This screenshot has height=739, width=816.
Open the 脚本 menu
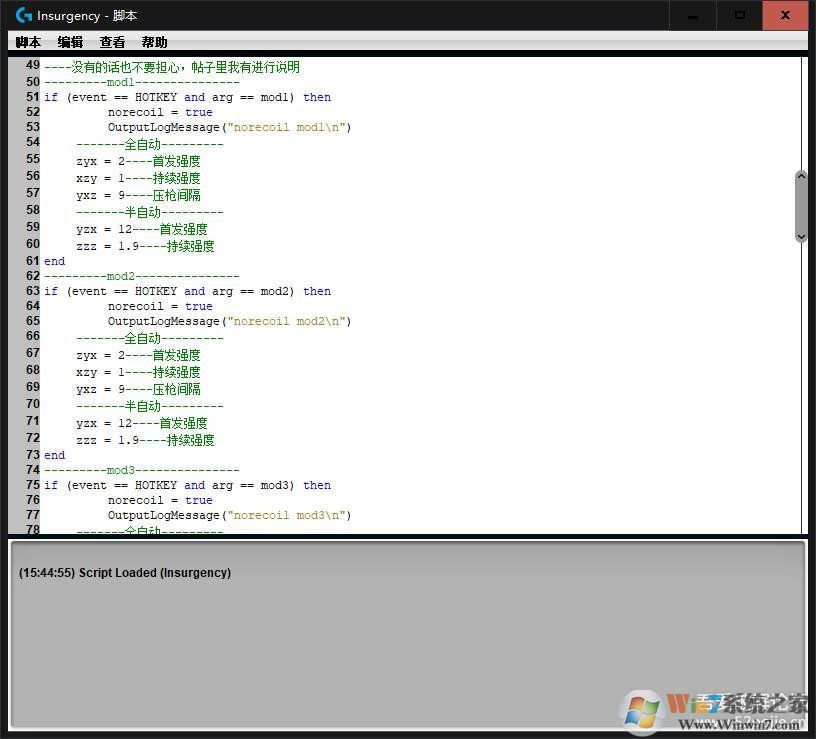tap(29, 42)
